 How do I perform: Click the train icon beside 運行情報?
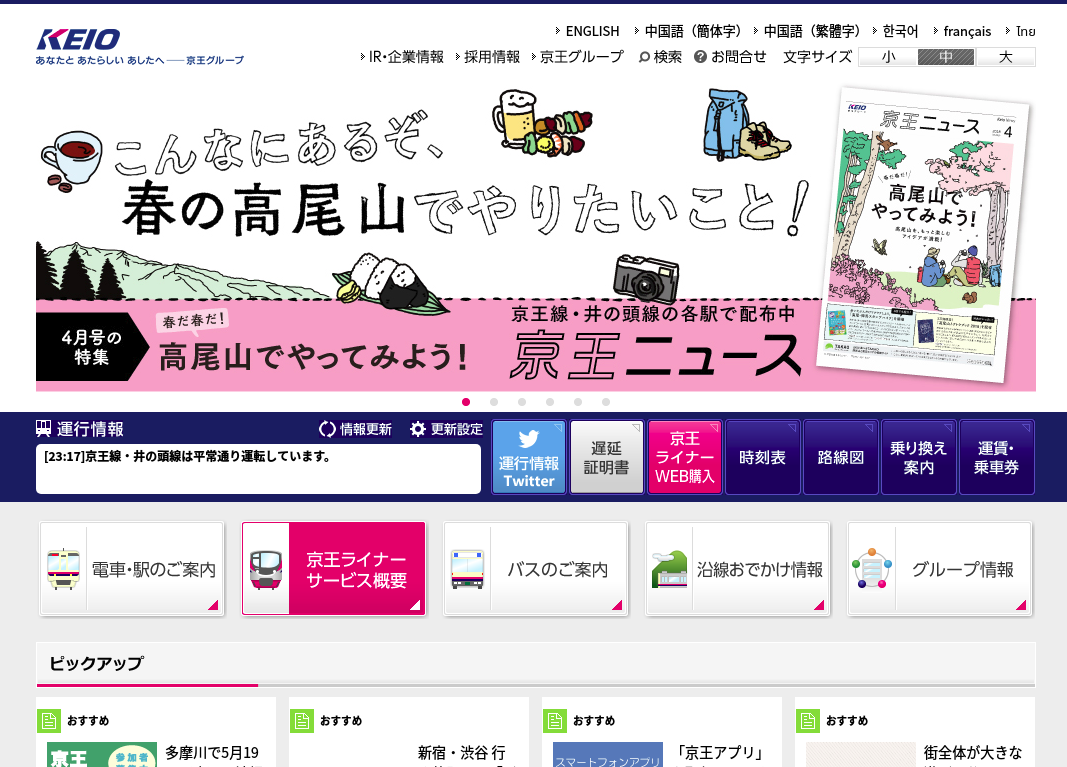click(x=44, y=429)
